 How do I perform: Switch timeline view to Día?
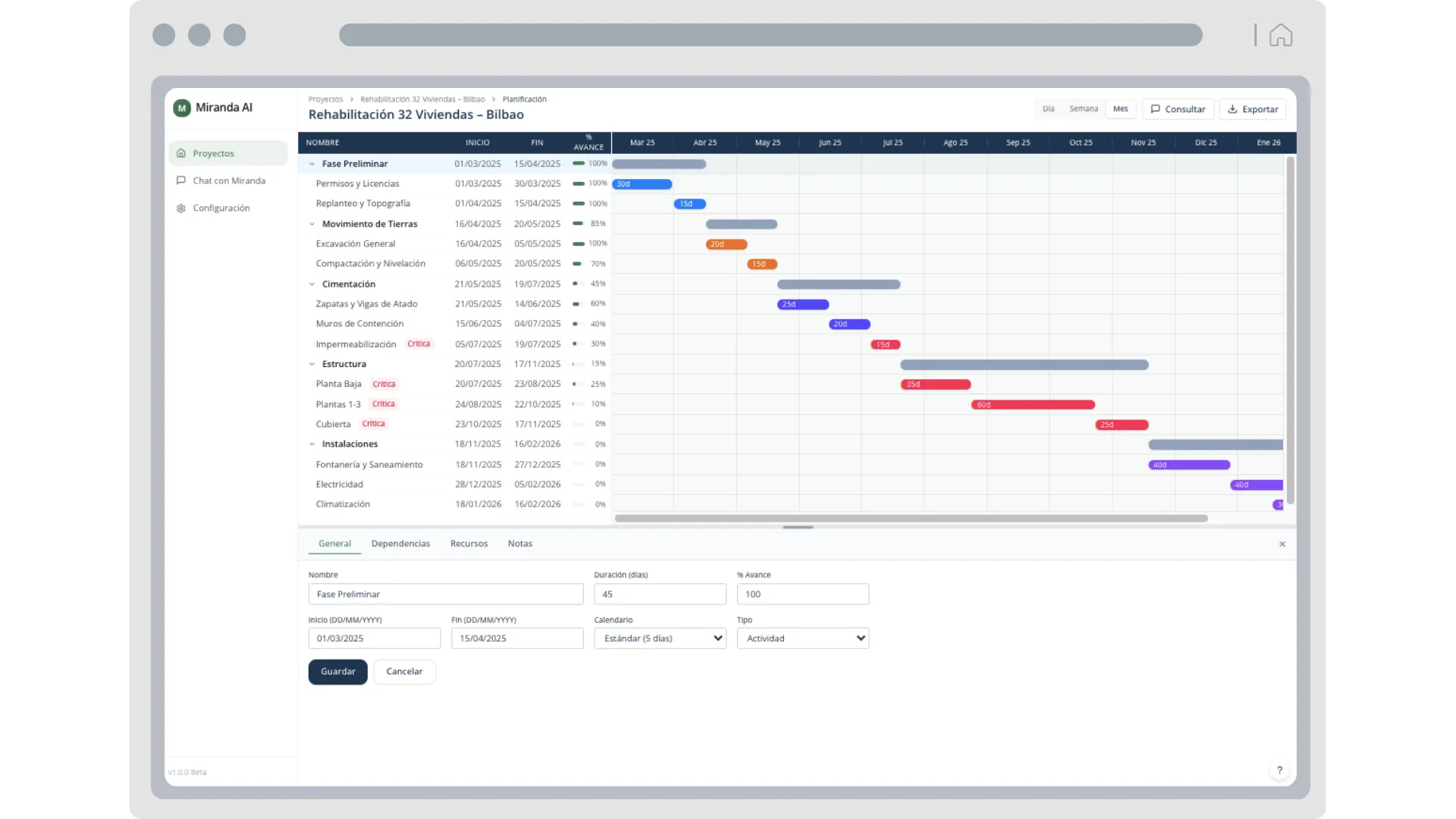point(1048,108)
